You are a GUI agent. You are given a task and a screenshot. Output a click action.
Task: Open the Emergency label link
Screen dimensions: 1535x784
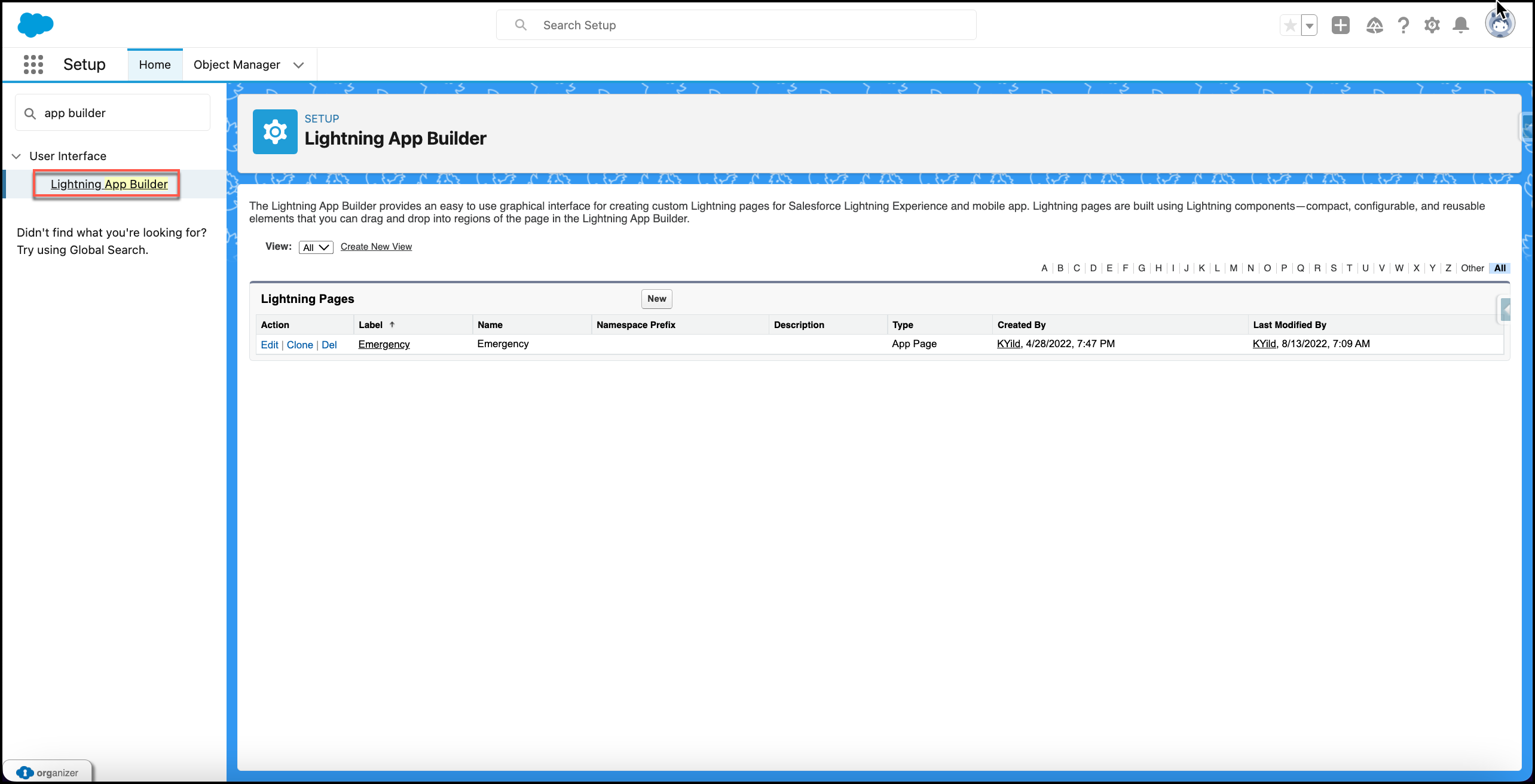(384, 344)
